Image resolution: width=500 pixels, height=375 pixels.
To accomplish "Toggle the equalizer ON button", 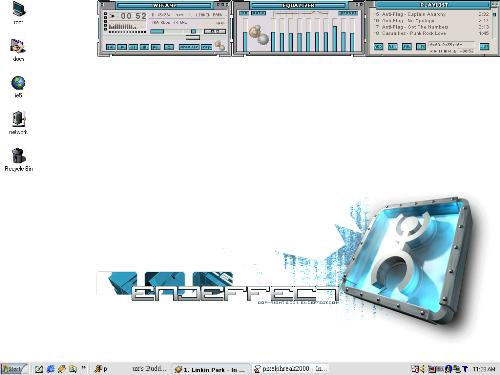I will click(x=244, y=13).
